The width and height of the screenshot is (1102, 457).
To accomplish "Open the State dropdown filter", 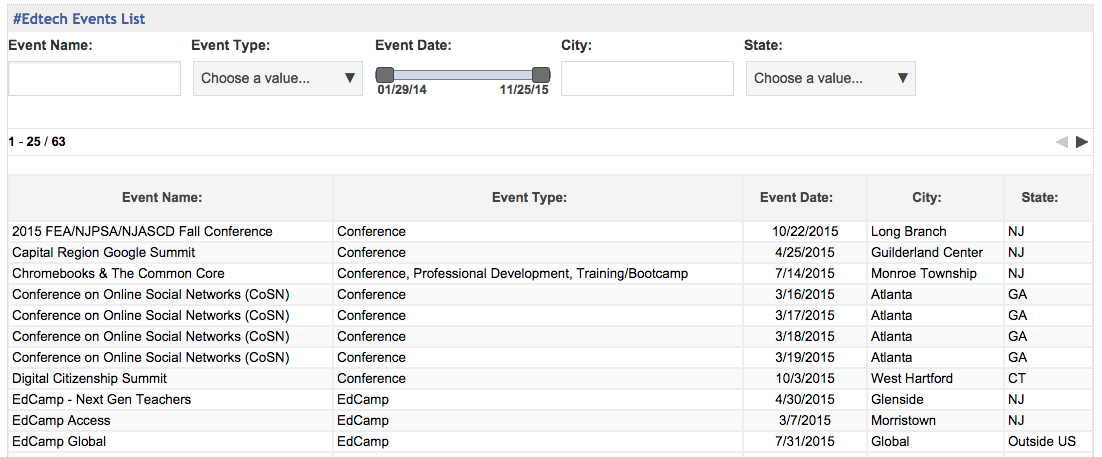I will click(x=831, y=78).
